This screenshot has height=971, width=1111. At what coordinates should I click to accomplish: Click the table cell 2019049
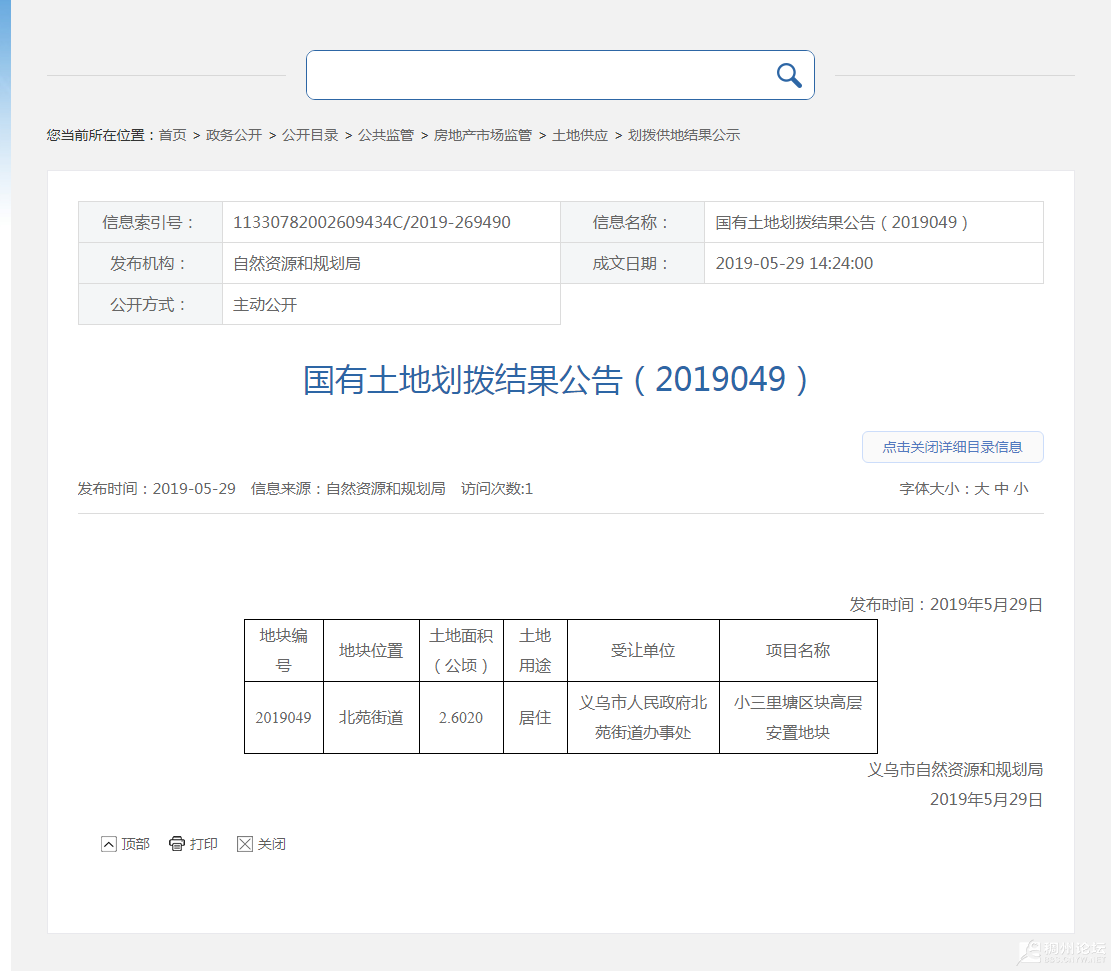click(283, 717)
